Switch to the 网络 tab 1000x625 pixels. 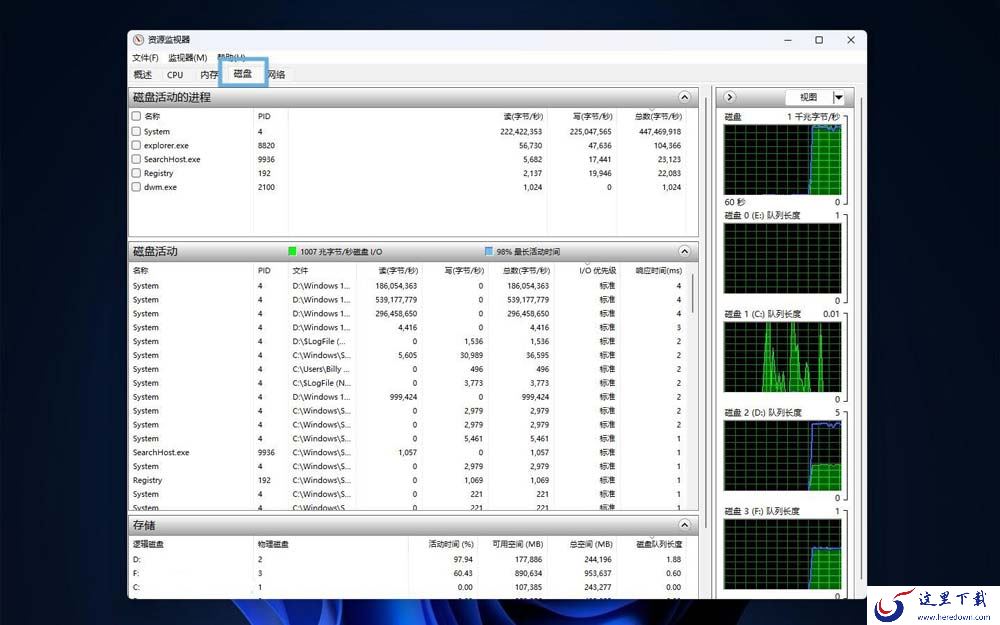(276, 75)
